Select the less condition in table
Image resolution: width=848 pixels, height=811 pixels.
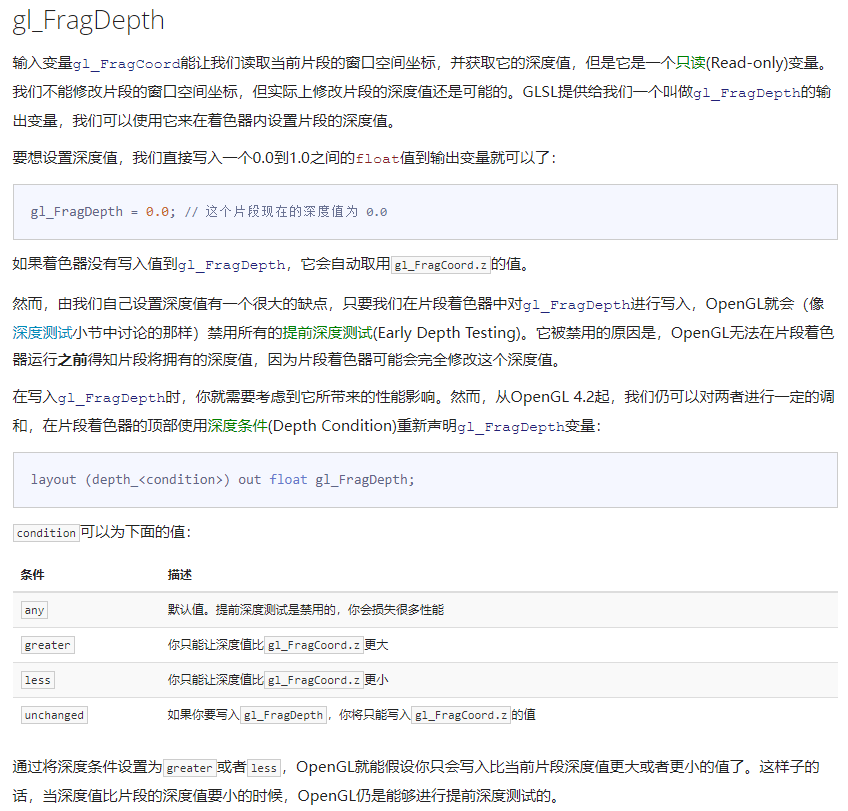point(37,679)
